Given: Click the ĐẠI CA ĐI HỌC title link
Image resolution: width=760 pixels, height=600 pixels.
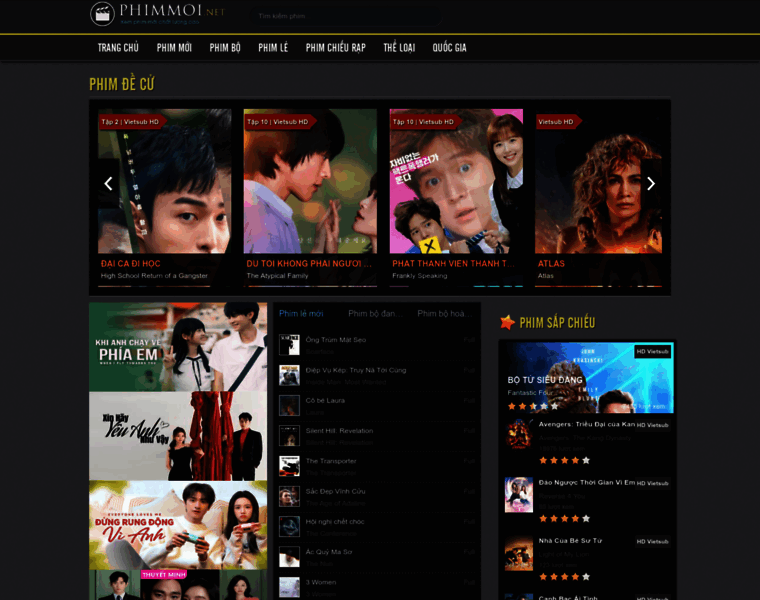Looking at the screenshot, I should click(x=130, y=264).
